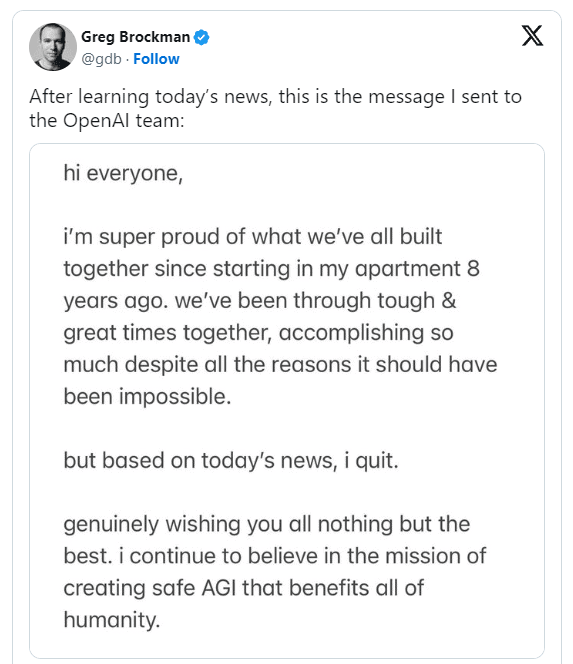573x664 pixels.
Task: Click 'best. i continue to believe in the mission of'
Action: click(275, 556)
